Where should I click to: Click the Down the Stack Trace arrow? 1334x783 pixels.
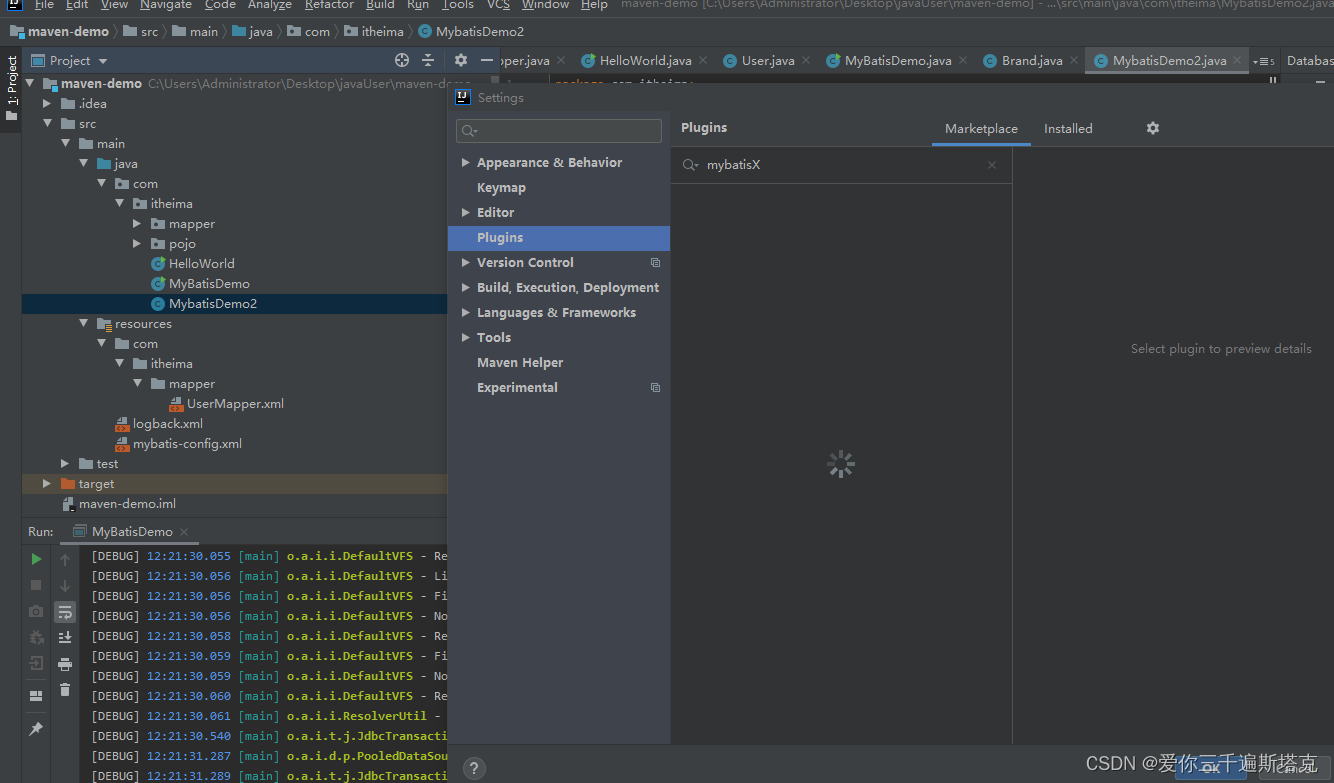click(65, 585)
